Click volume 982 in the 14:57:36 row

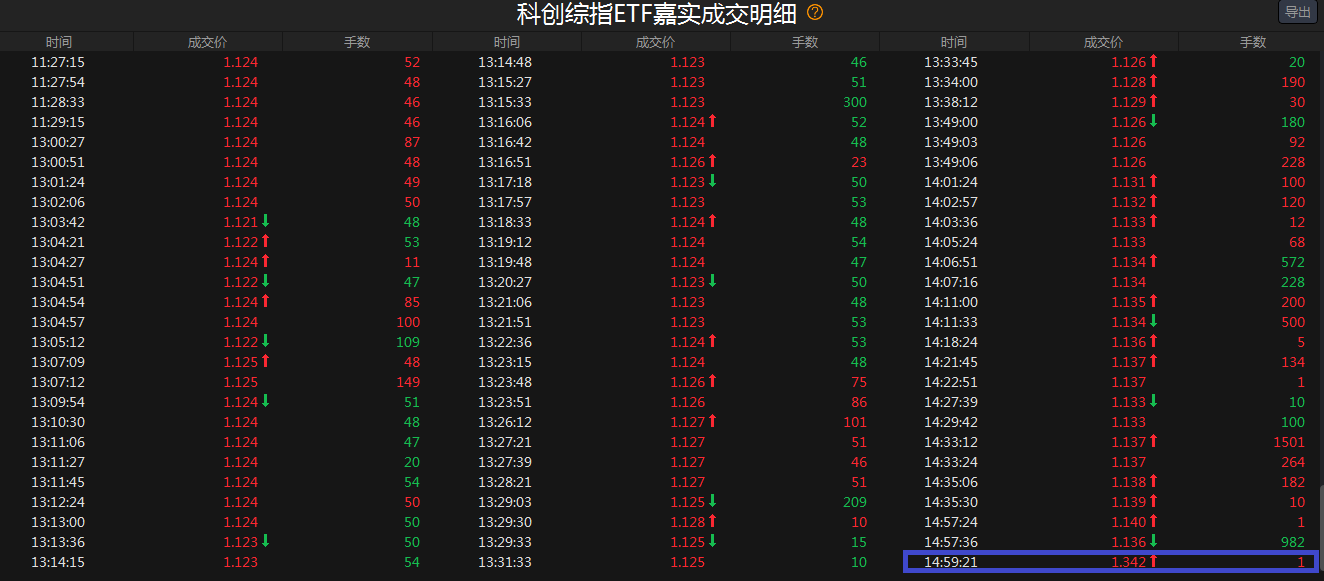(1293, 542)
